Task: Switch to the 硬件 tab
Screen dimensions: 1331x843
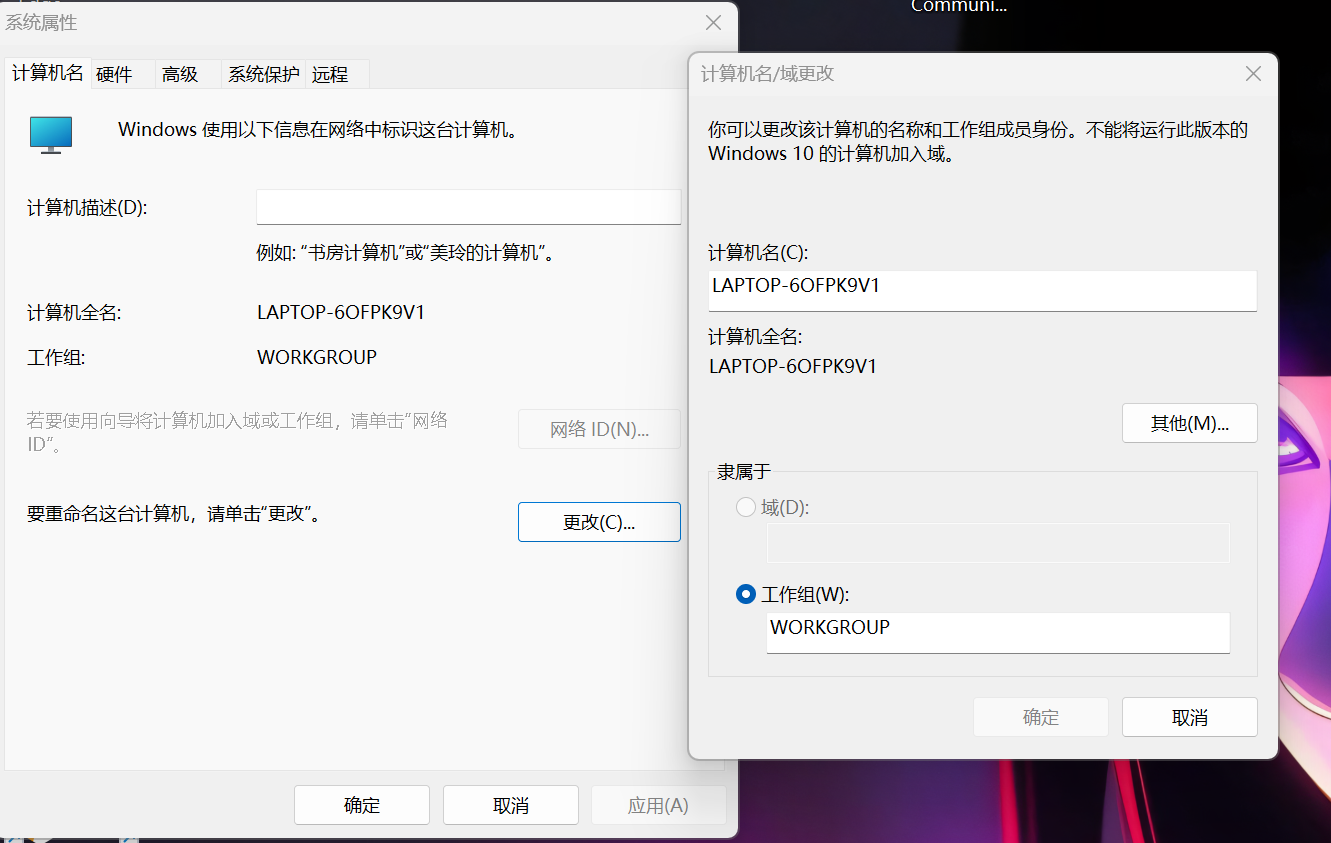Action: click(114, 75)
